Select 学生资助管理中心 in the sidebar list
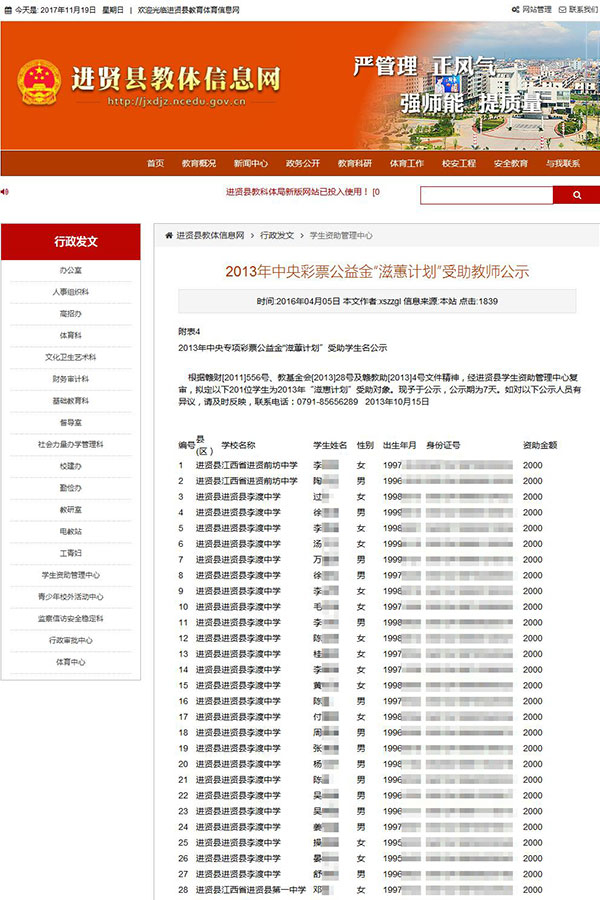This screenshot has height=900, width=600. [x=70, y=575]
